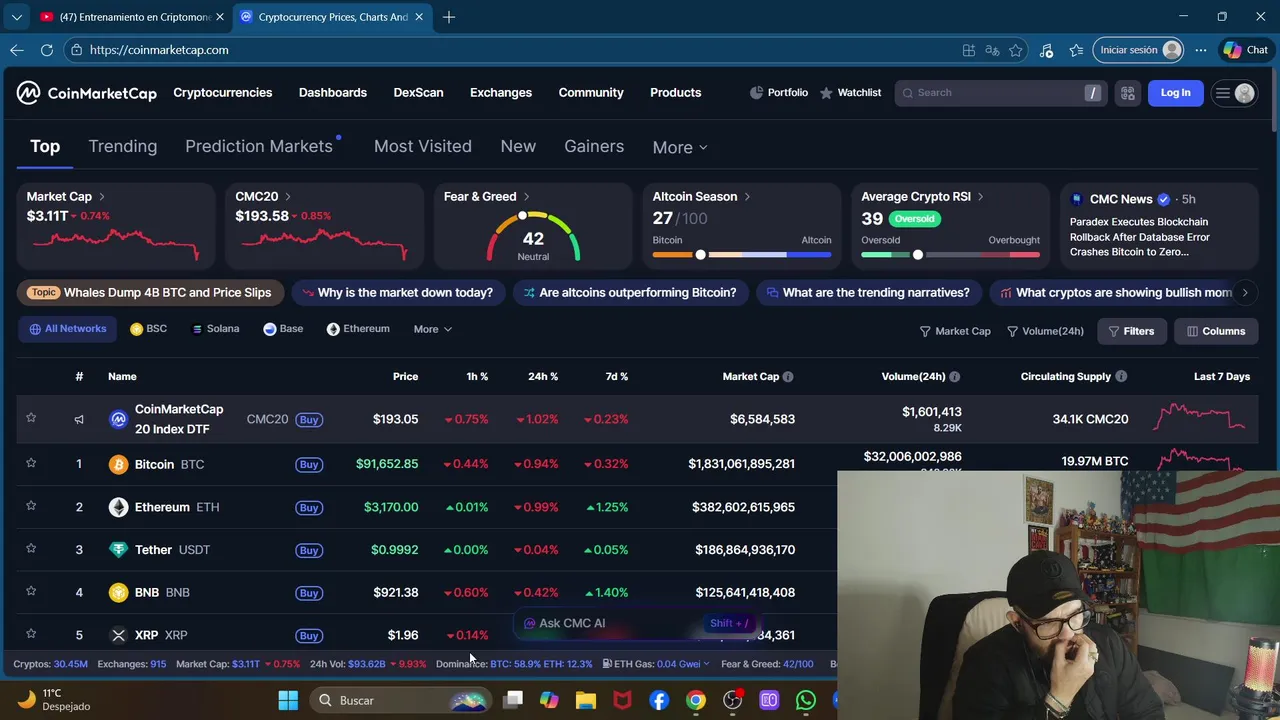This screenshot has width=1280, height=720.
Task: Select the Ethereum network filter
Action: (x=358, y=329)
